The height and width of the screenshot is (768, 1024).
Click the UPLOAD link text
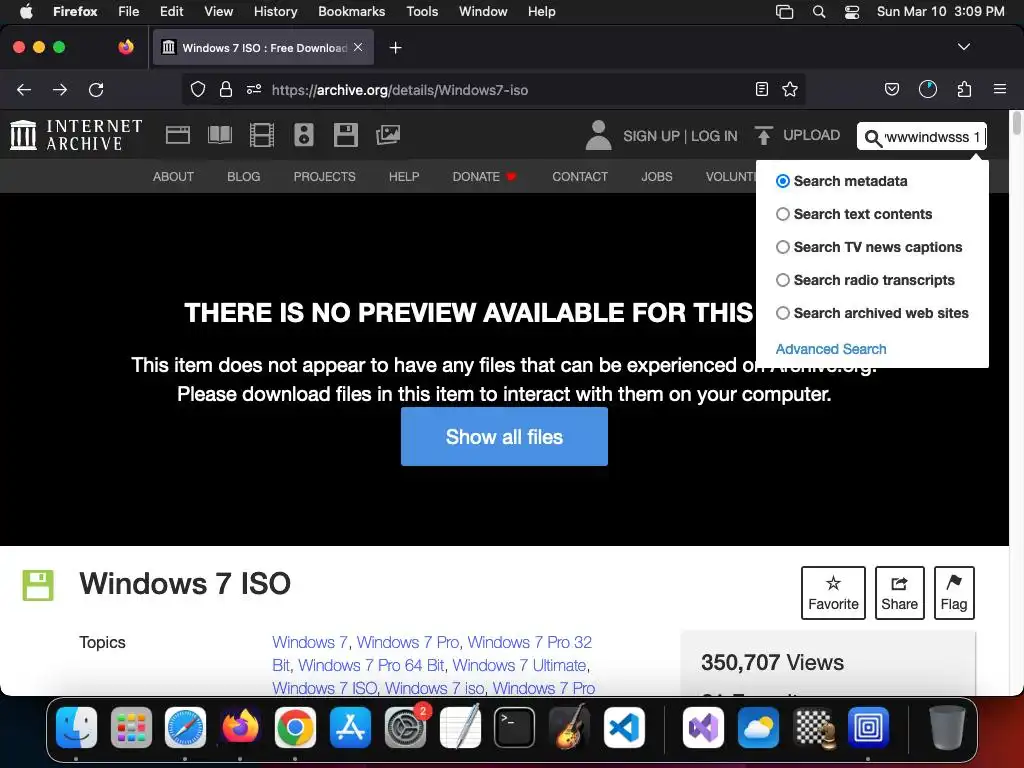tap(811, 135)
